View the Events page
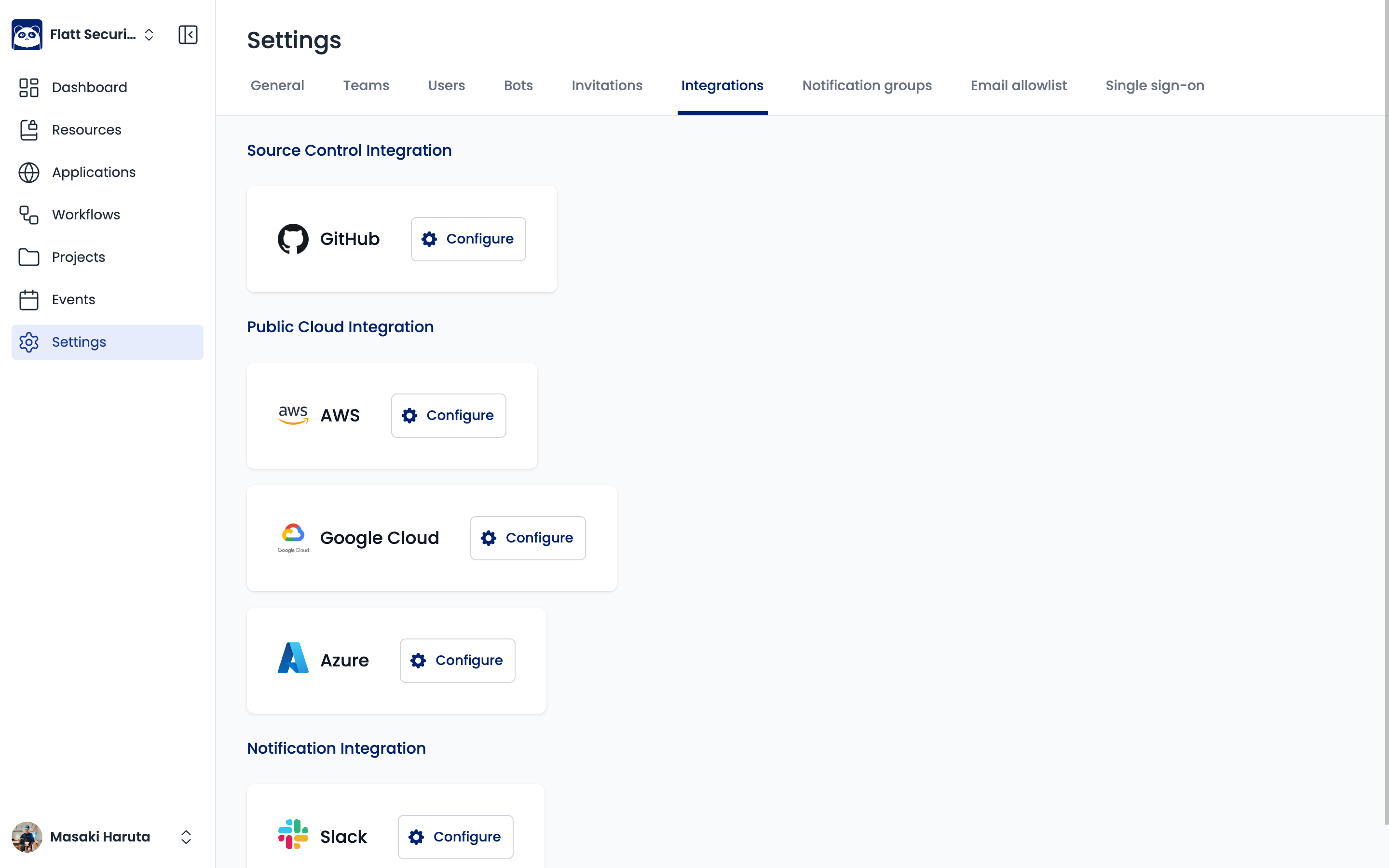This screenshot has width=1389, height=868. 108,299
